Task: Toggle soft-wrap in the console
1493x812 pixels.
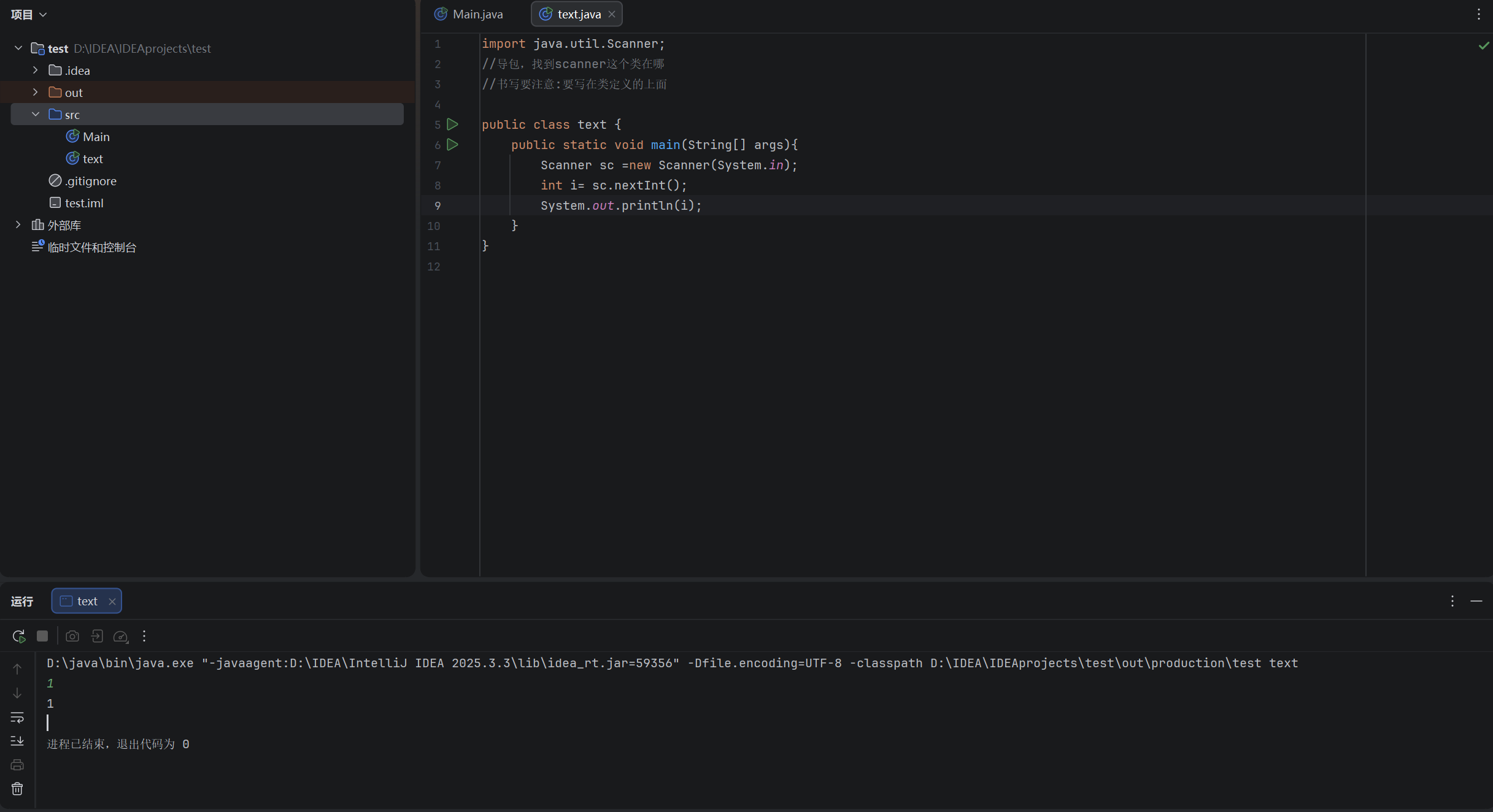Action: pos(17,717)
